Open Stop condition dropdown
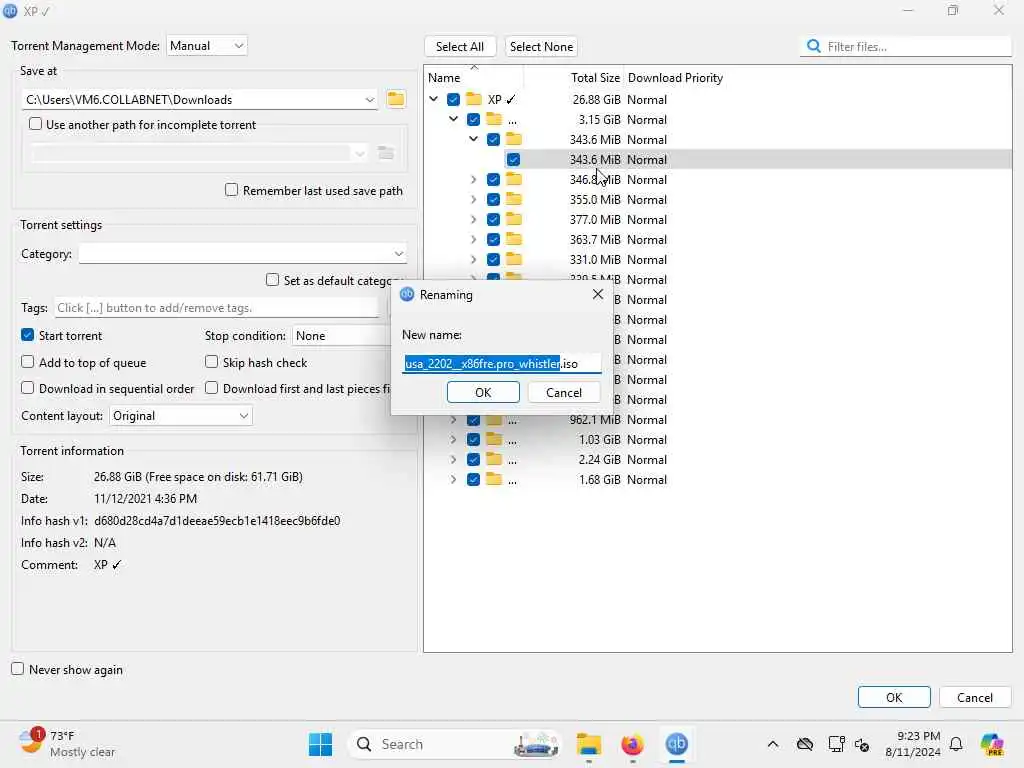This screenshot has height=768, width=1024. click(341, 336)
